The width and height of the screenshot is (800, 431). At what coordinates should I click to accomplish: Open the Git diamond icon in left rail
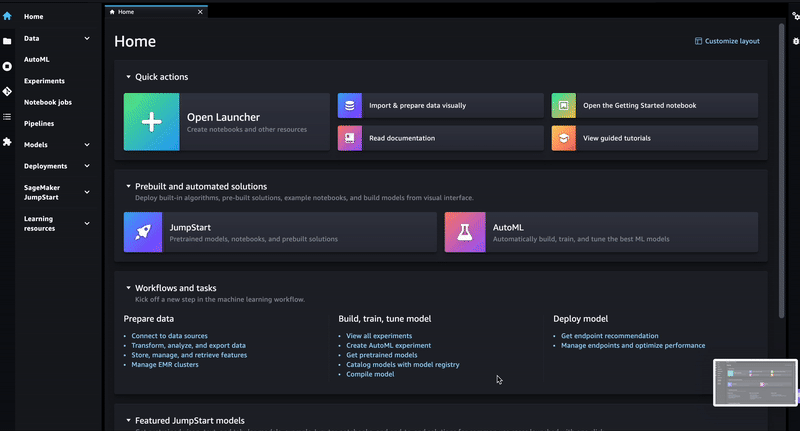[x=7, y=91]
